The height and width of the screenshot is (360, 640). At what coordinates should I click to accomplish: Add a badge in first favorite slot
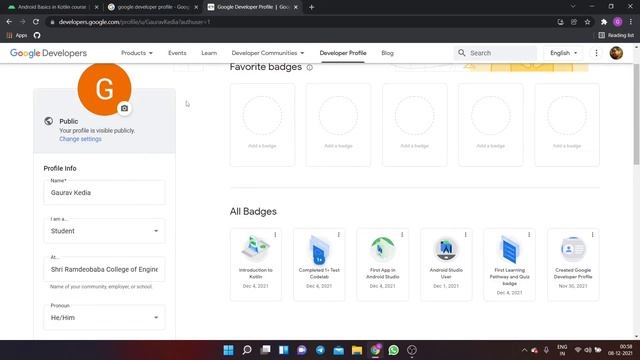(x=262, y=125)
